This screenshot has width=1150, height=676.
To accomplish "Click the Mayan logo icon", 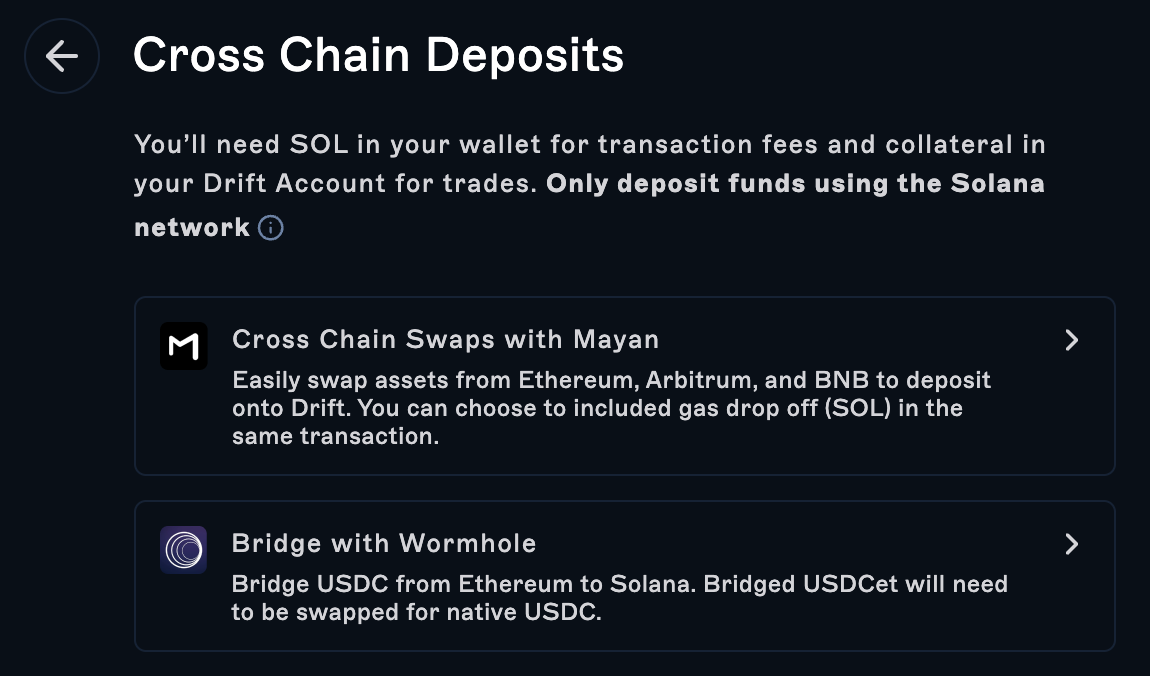I will [184, 346].
